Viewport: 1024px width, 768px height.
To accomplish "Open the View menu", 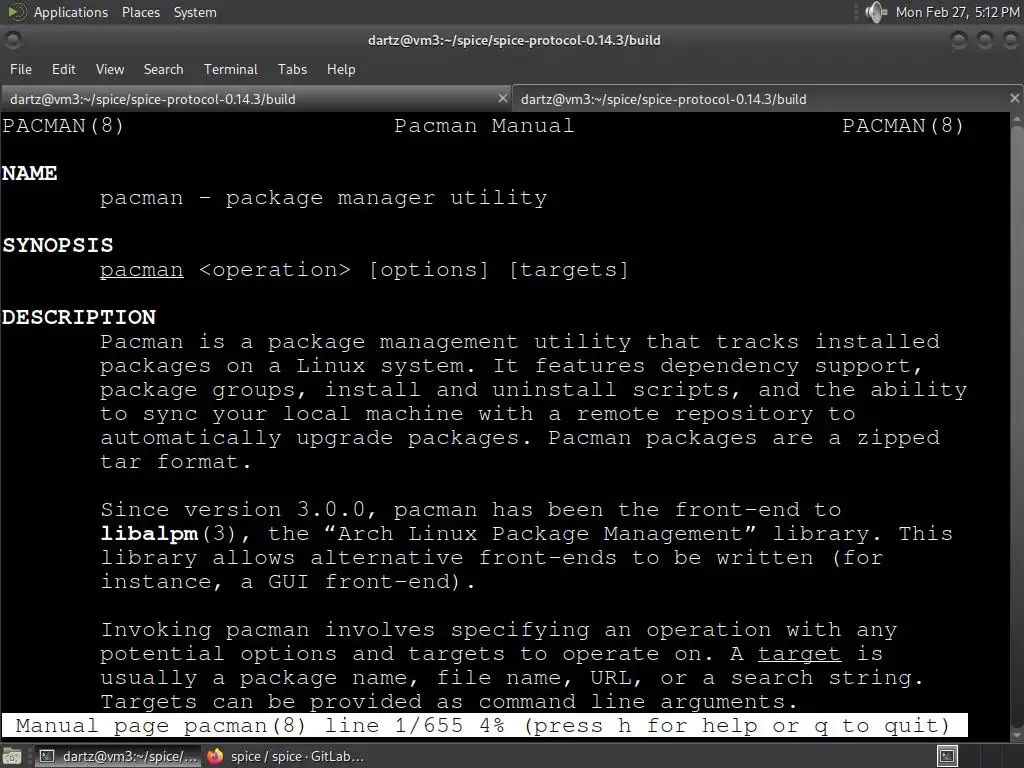I will point(110,69).
